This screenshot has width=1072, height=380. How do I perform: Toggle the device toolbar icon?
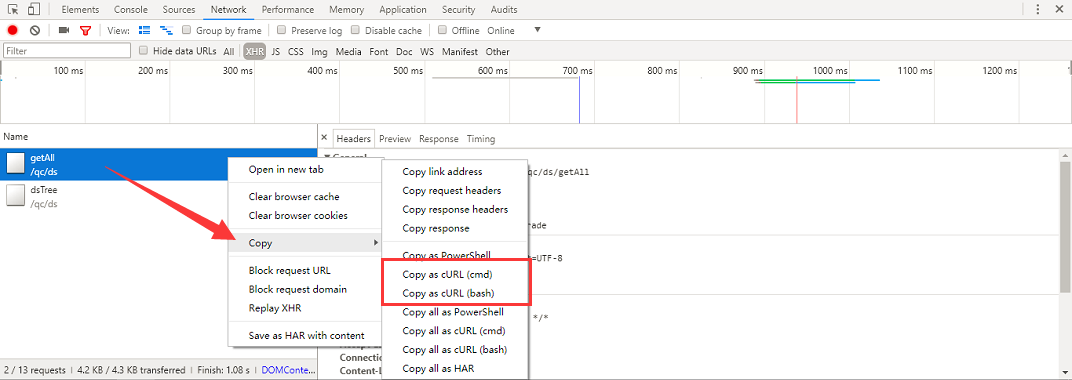pyautogui.click(x=34, y=10)
